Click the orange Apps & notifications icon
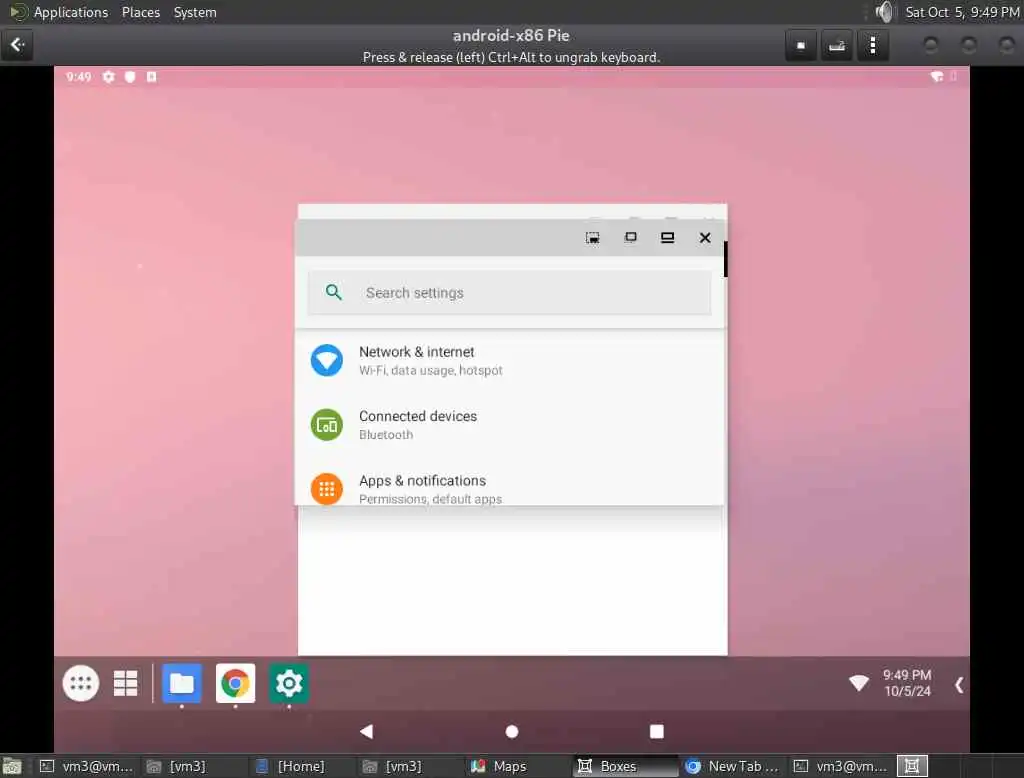Image resolution: width=1024 pixels, height=778 pixels. pos(327,489)
